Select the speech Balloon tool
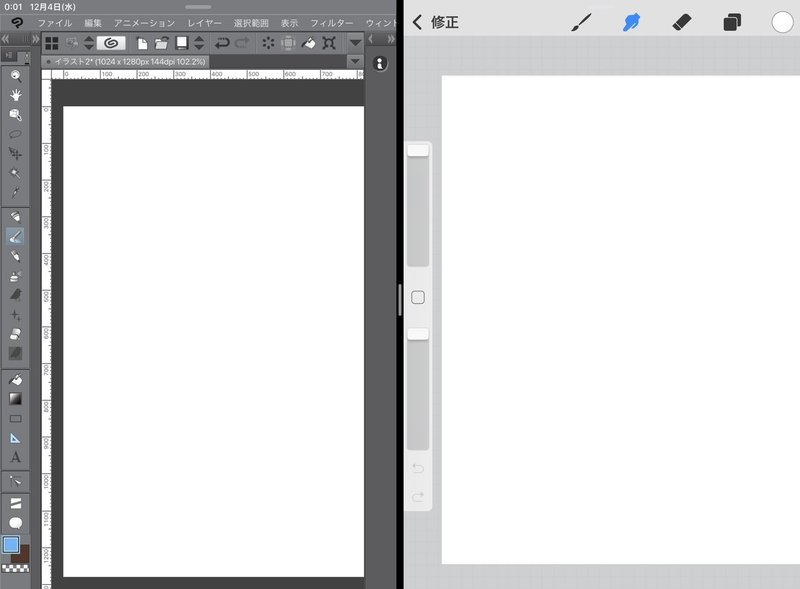Screen dimensions: 800x589 pyautogui.click(x=15, y=523)
